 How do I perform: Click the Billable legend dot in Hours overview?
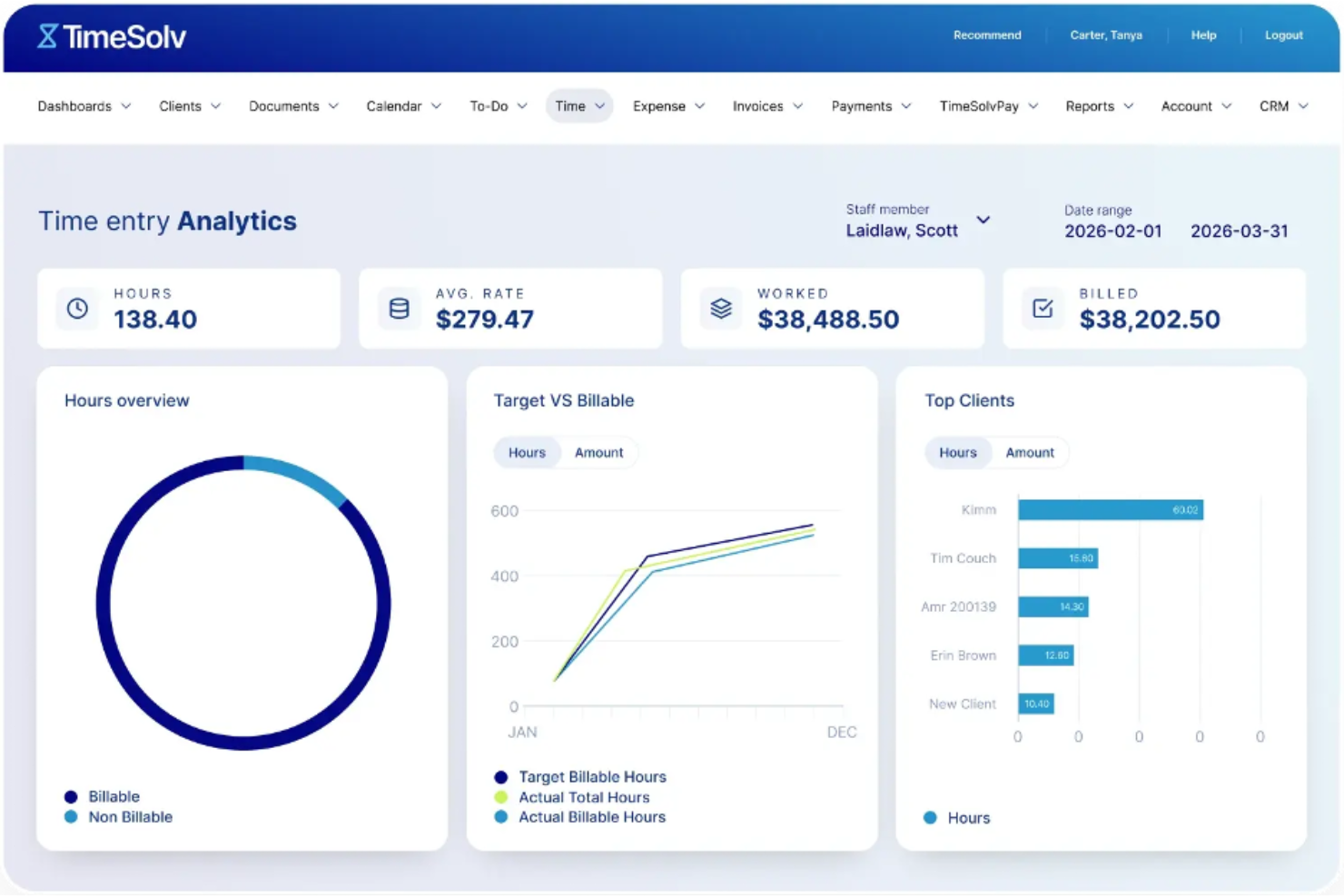click(71, 796)
